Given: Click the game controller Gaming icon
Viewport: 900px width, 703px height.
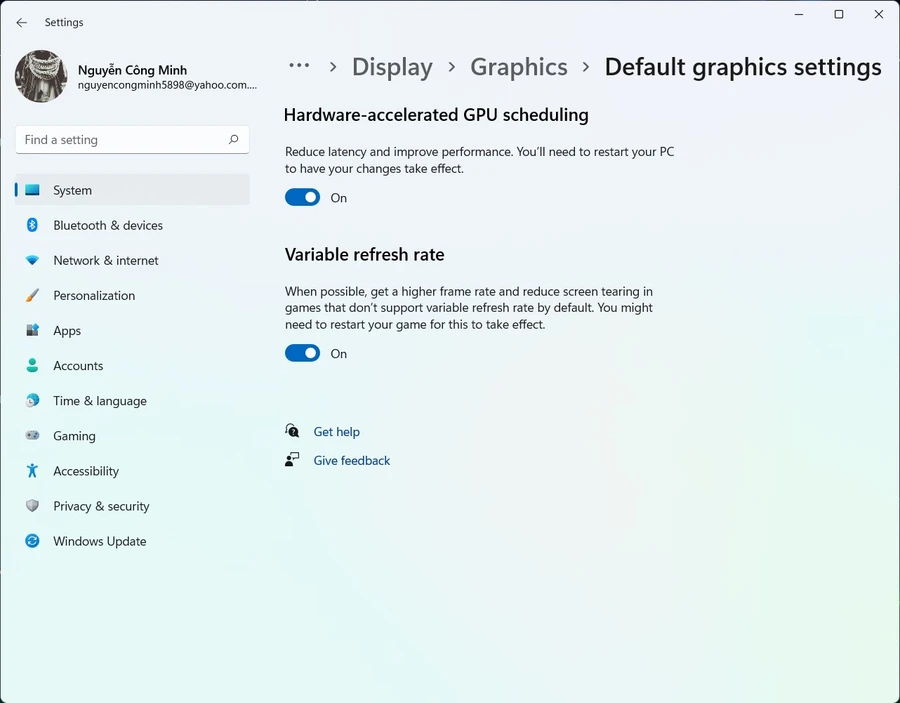Looking at the screenshot, I should point(32,436).
